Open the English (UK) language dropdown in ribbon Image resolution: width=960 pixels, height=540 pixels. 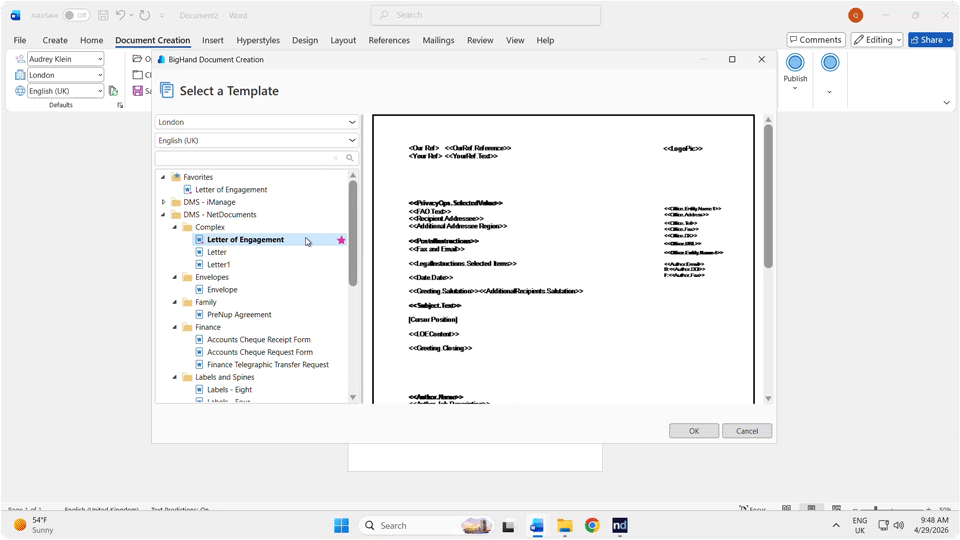pos(66,91)
